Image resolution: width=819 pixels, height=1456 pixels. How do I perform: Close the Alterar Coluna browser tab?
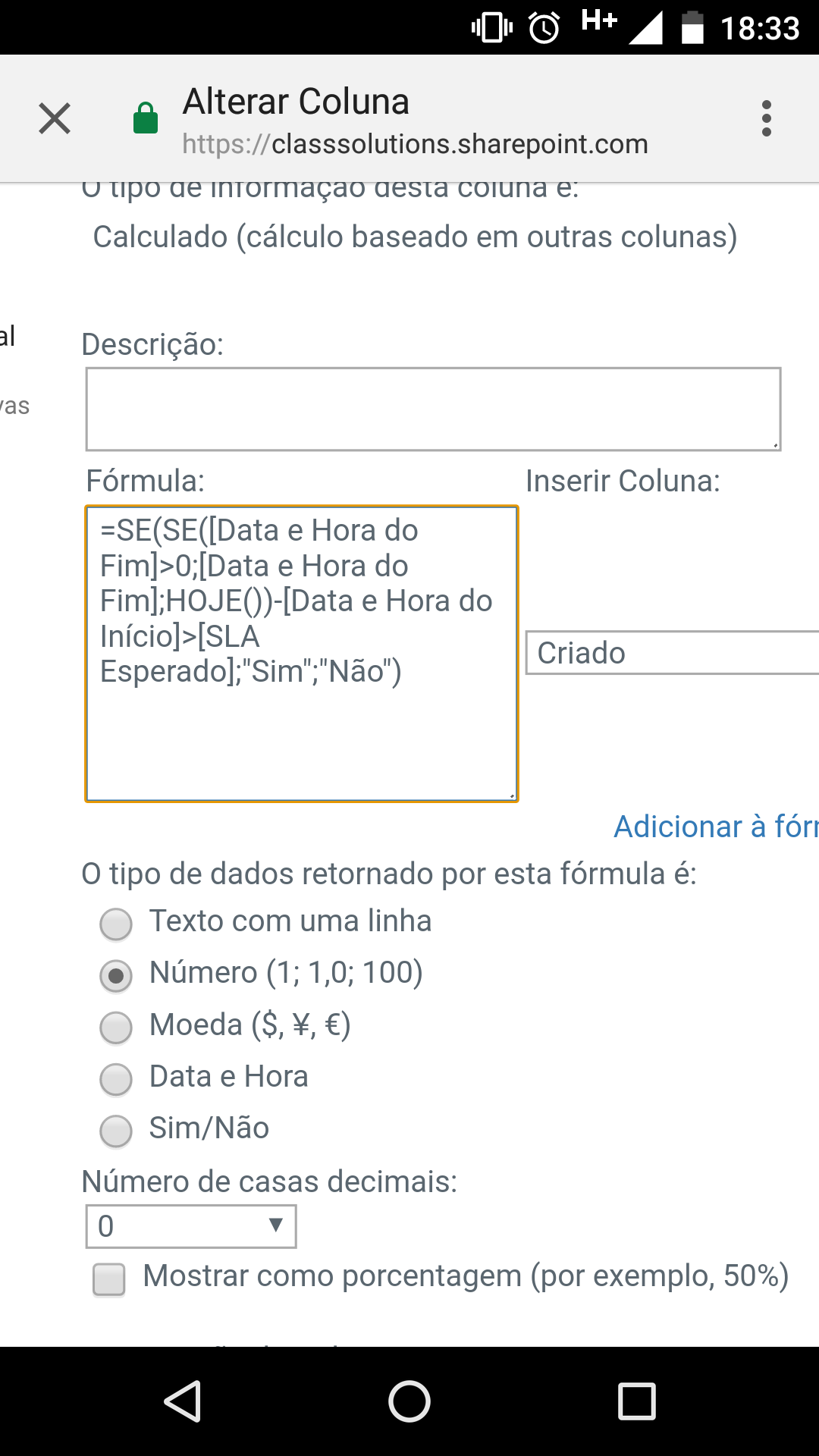55,119
